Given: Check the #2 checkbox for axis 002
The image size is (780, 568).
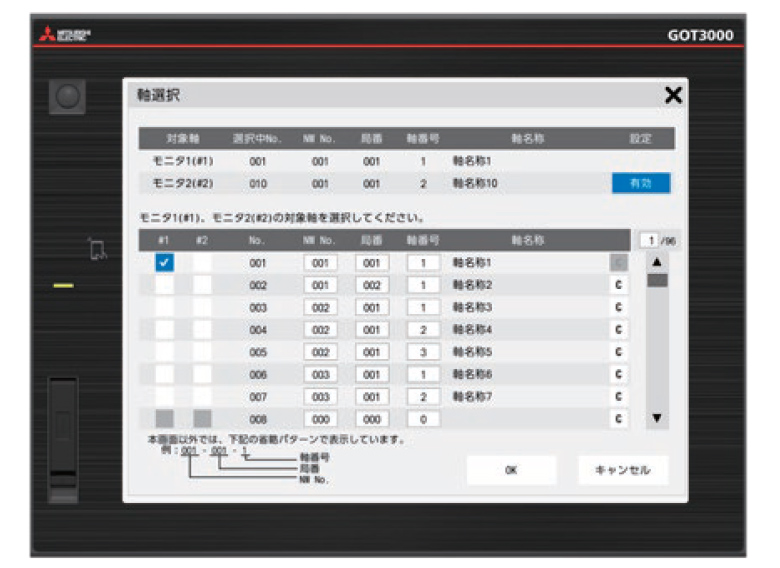Looking at the screenshot, I should pyautogui.click(x=202, y=285).
